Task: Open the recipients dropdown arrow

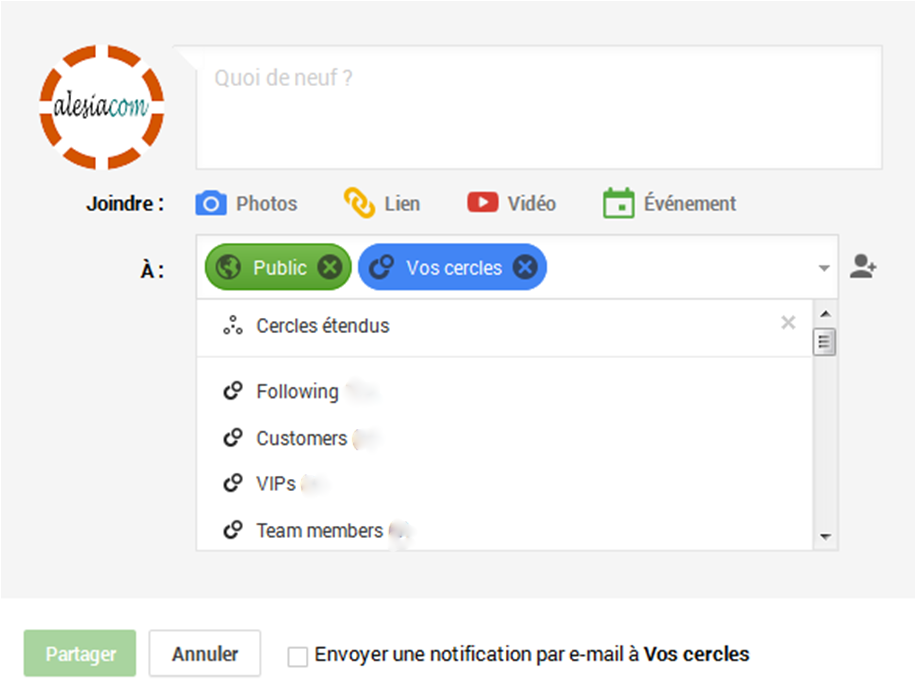Action: click(823, 268)
